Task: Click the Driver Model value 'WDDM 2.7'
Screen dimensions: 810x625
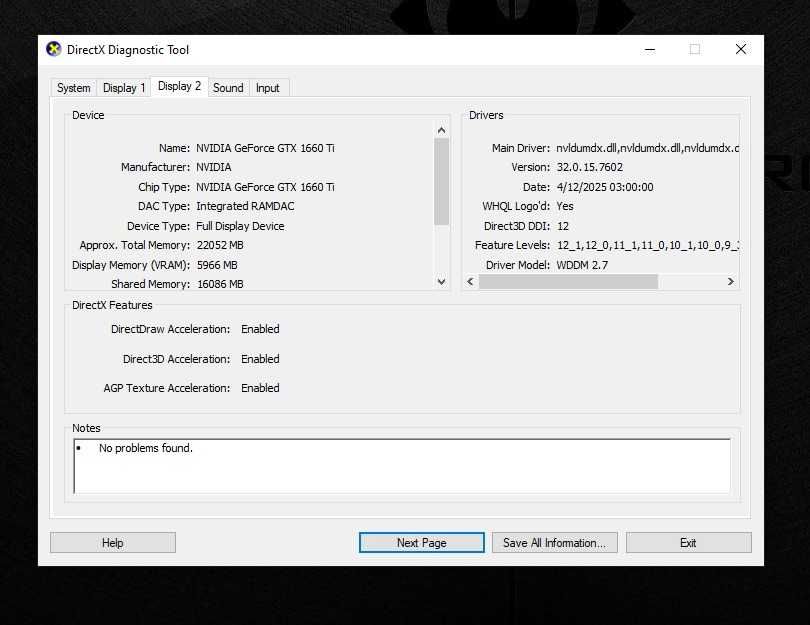Action: [582, 265]
